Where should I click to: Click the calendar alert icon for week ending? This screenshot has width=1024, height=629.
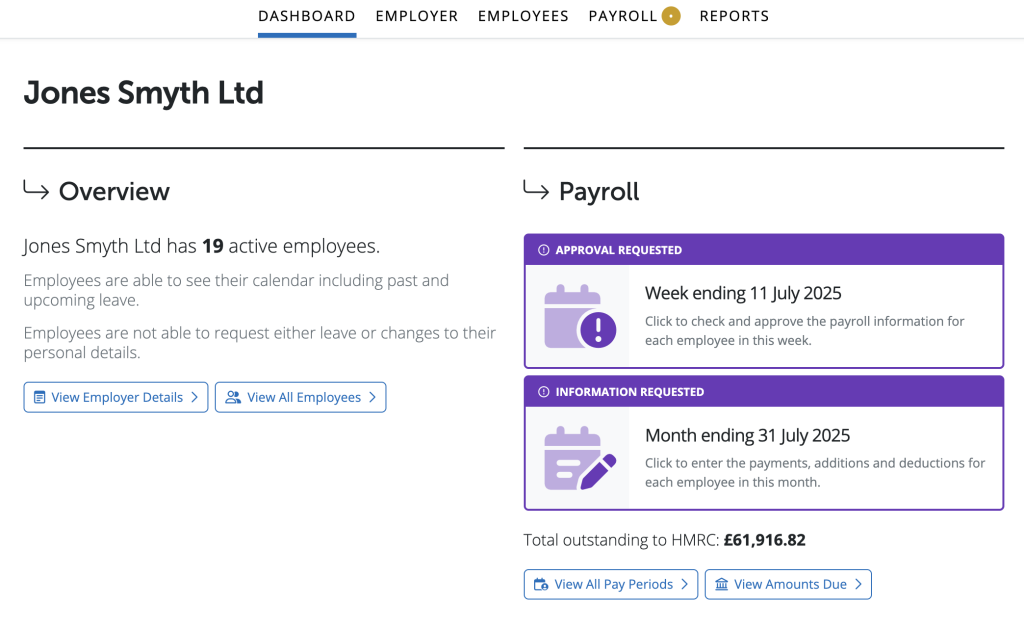point(579,315)
